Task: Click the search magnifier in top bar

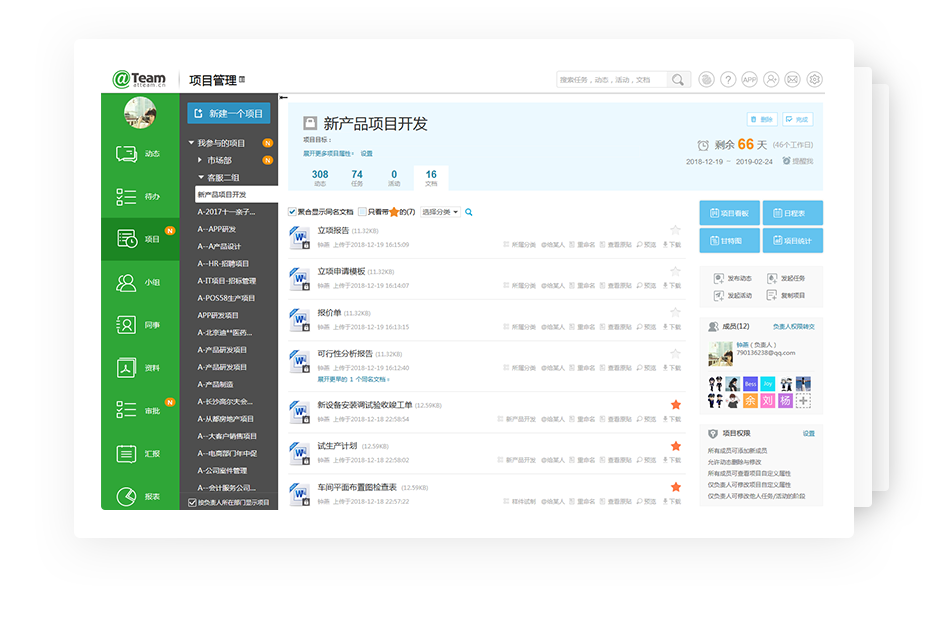Action: tap(679, 80)
